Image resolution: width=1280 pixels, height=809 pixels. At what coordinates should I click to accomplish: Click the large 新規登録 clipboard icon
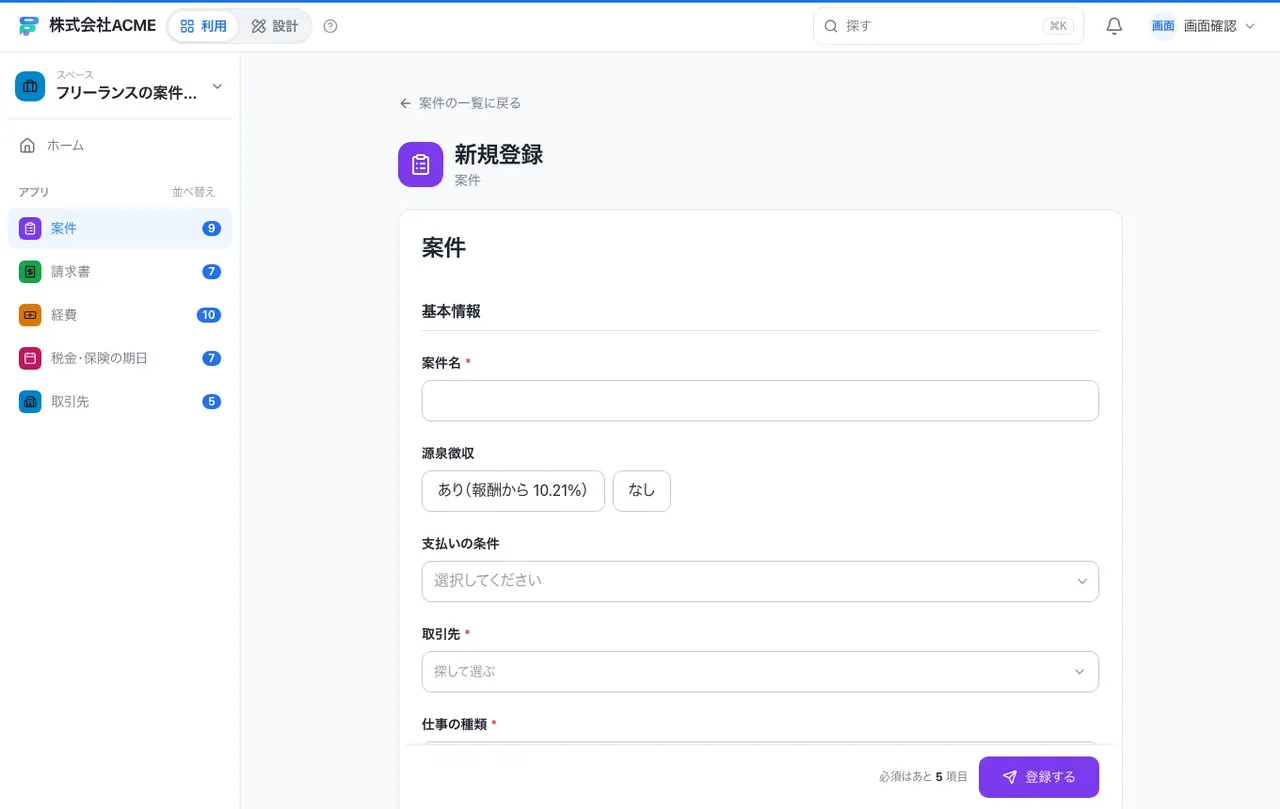(x=420, y=164)
